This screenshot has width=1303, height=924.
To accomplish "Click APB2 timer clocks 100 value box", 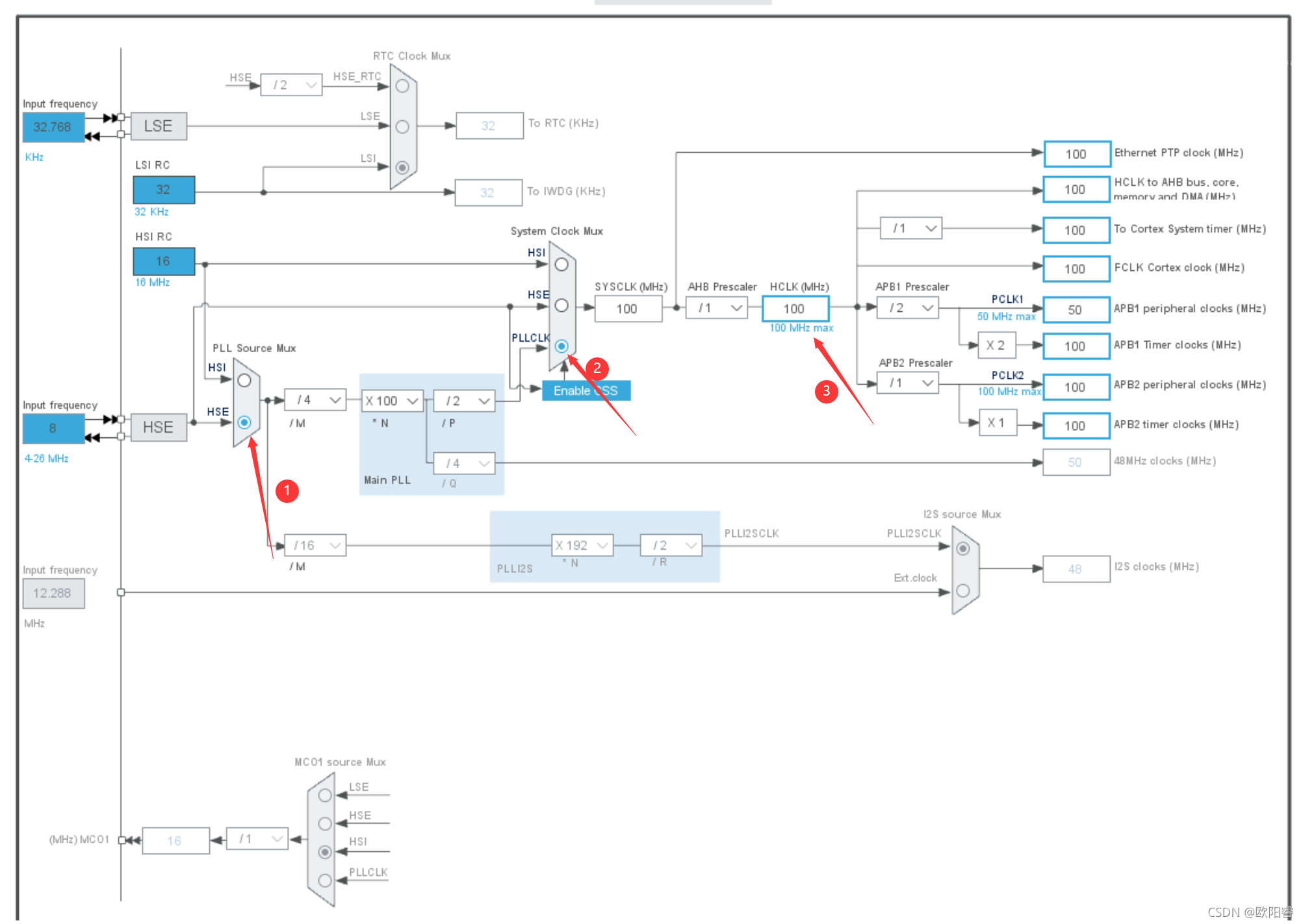I will pos(1076,426).
